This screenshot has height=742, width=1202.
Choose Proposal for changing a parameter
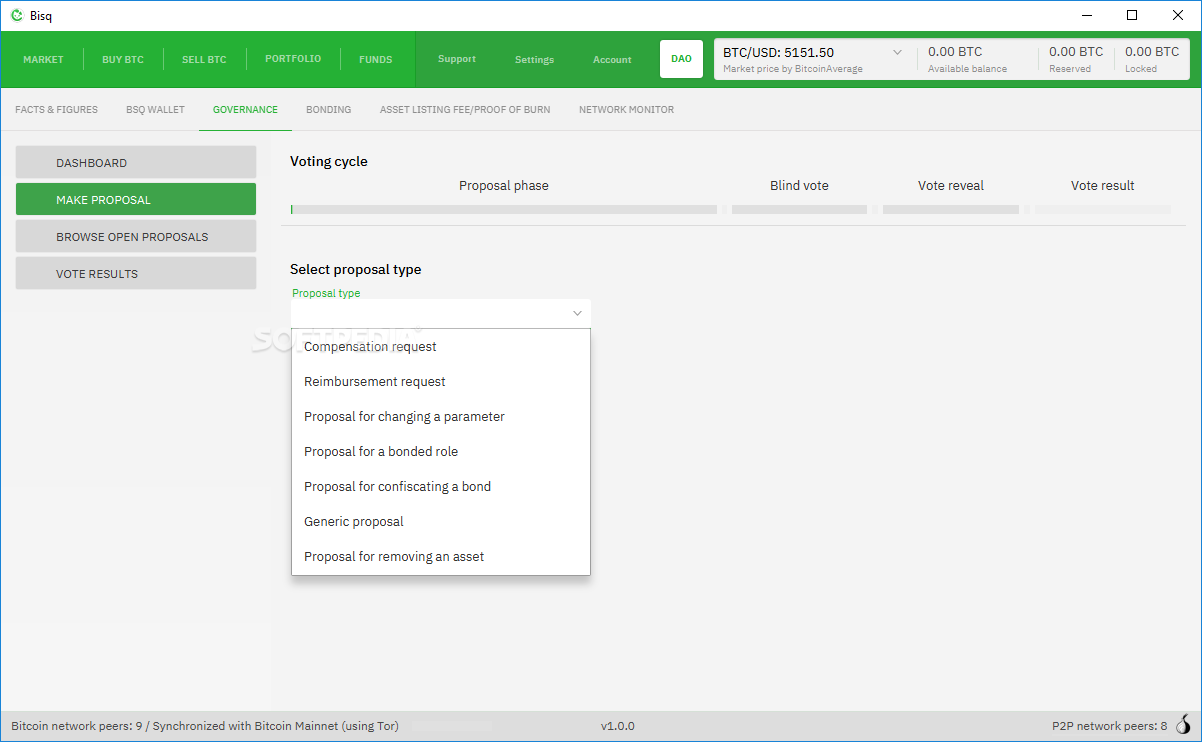(441, 417)
